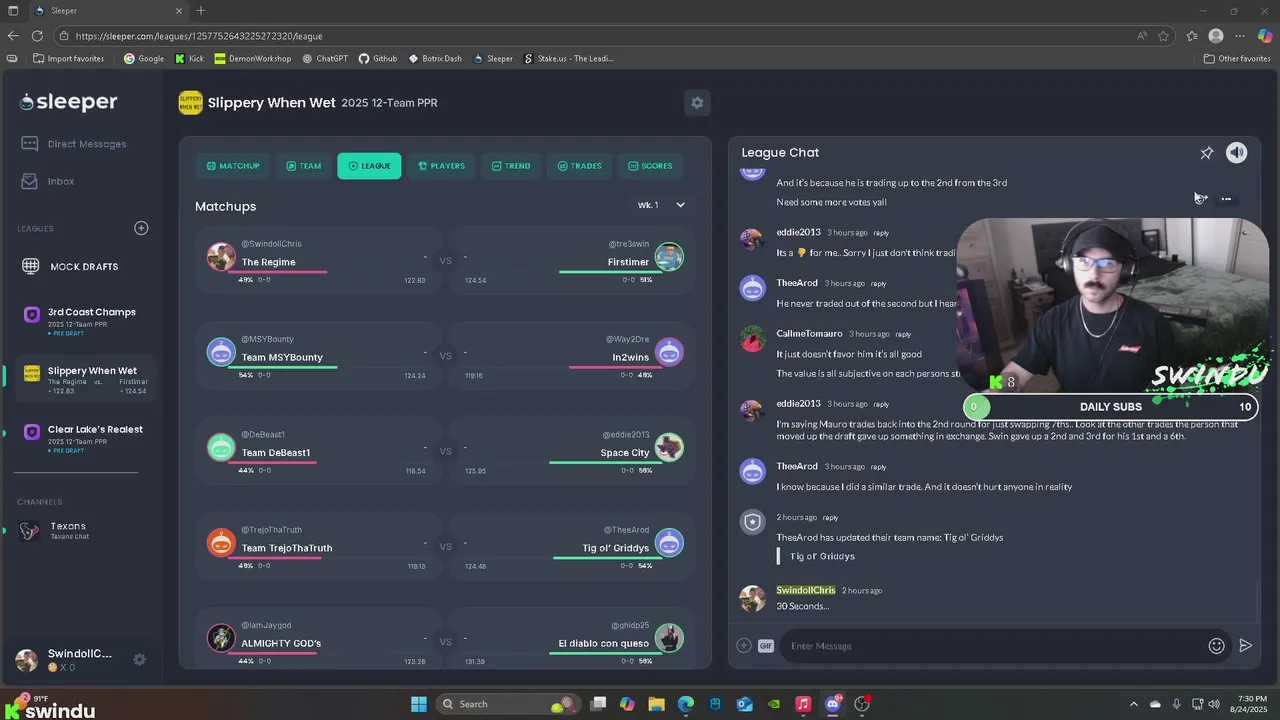This screenshot has height=720, width=1280.
Task: Open Discord from the taskbar
Action: coord(833,704)
